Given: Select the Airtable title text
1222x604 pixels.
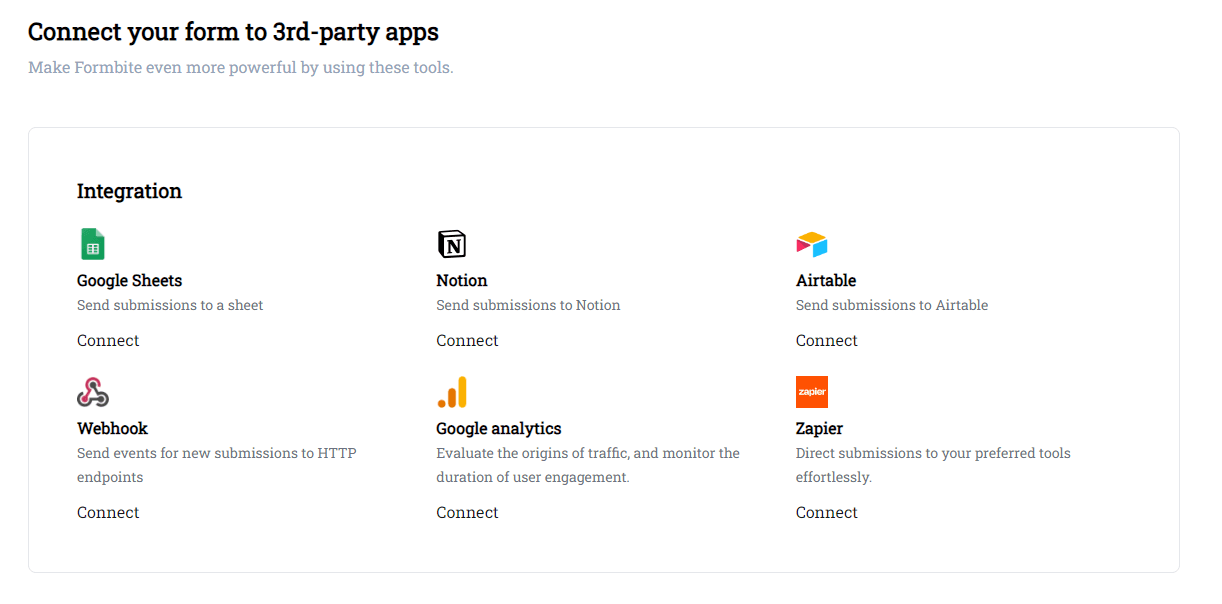Looking at the screenshot, I should point(826,281).
